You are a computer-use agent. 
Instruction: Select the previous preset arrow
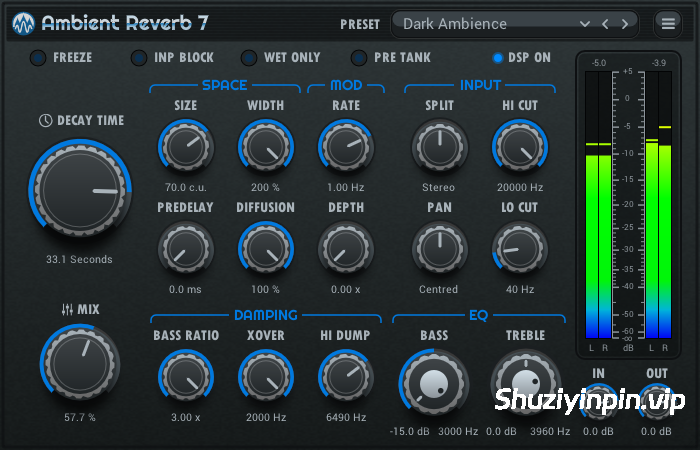(x=605, y=24)
